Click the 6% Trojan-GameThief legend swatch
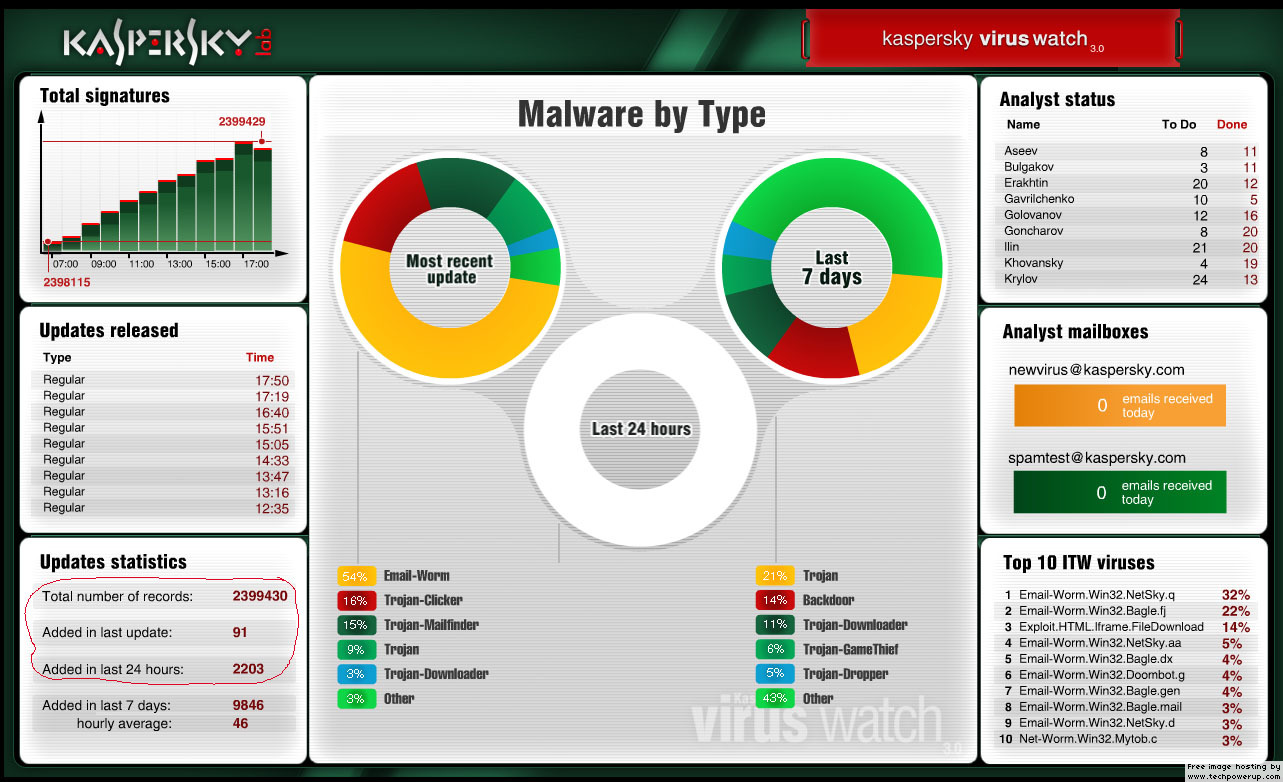The height and width of the screenshot is (782, 1283). click(x=775, y=649)
